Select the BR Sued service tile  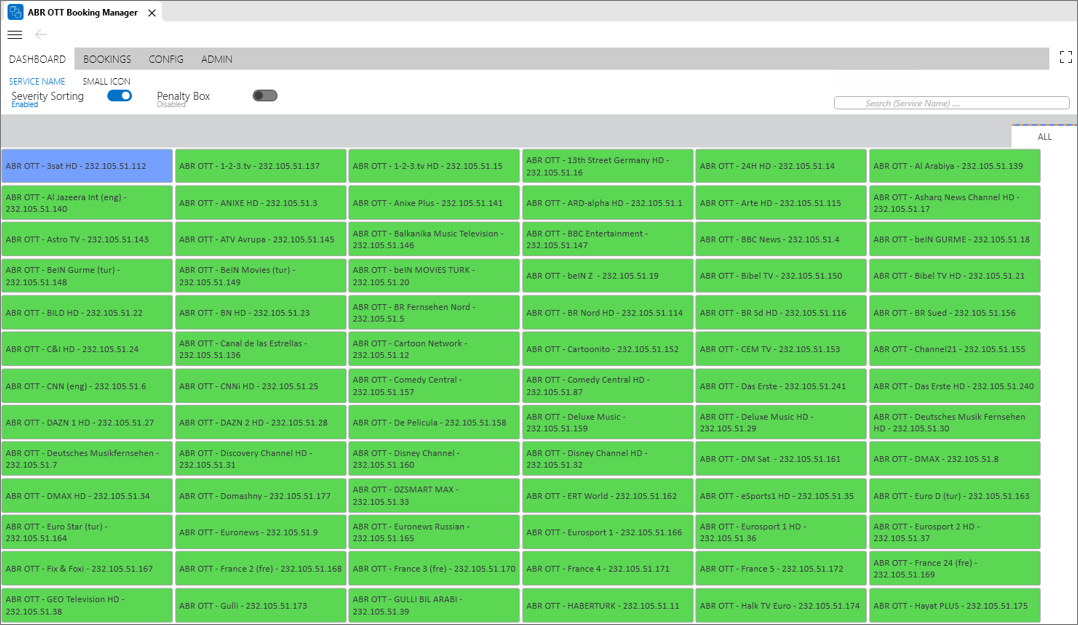[955, 312]
